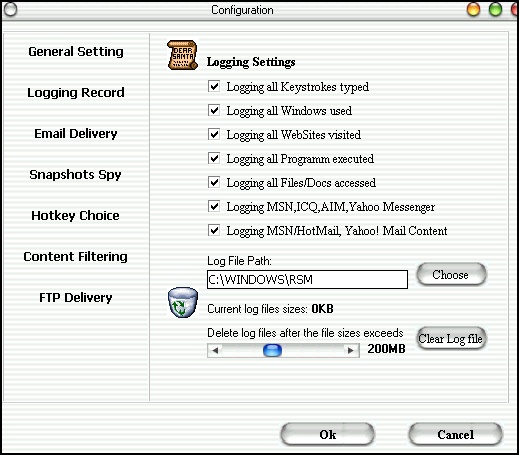Uncheck Logging all Programm executed
Screen dimensions: 519x455
214,158
